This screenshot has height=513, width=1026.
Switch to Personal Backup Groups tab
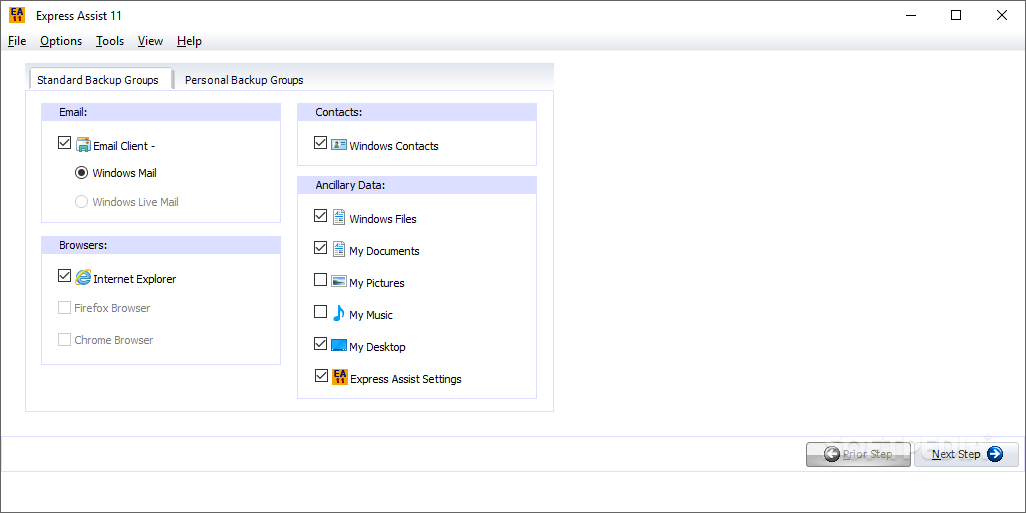pyautogui.click(x=244, y=80)
